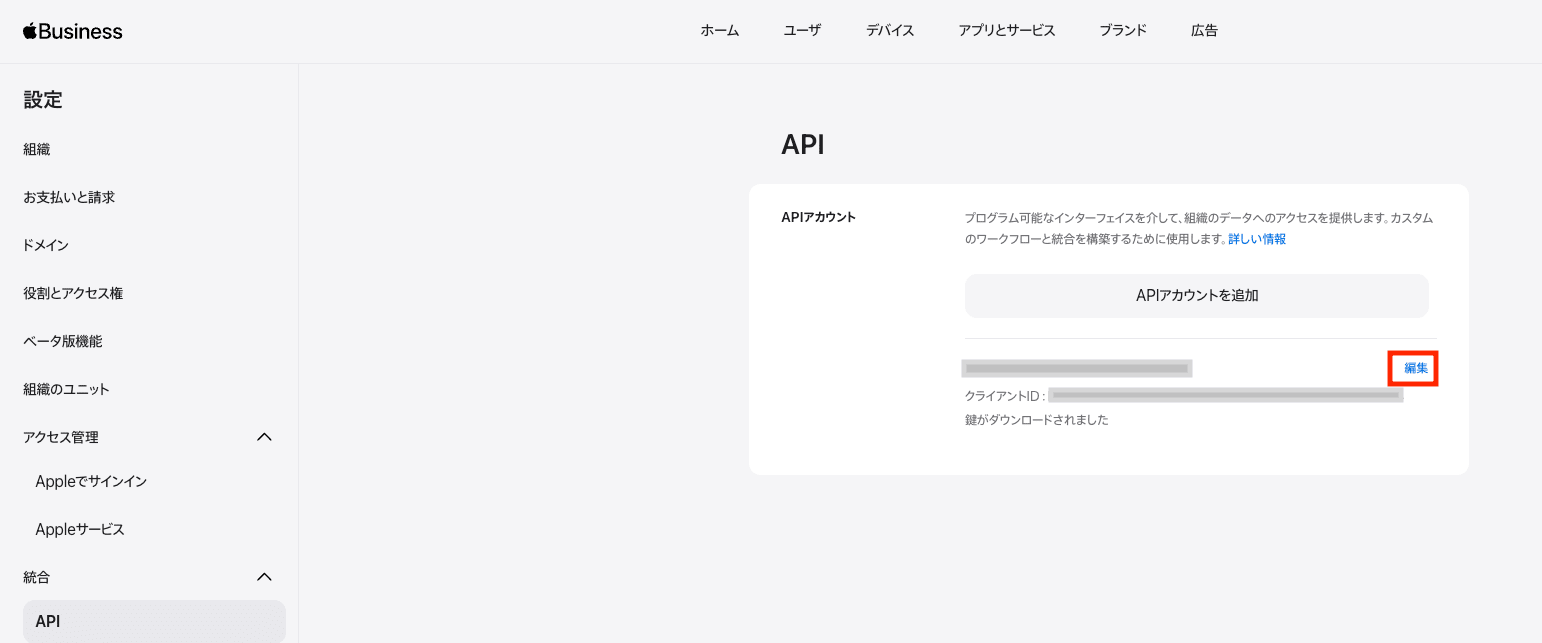Viewport: 1542px width, 643px height.
Task: Collapse the アクセス管理 section chevron
Action: coord(264,437)
